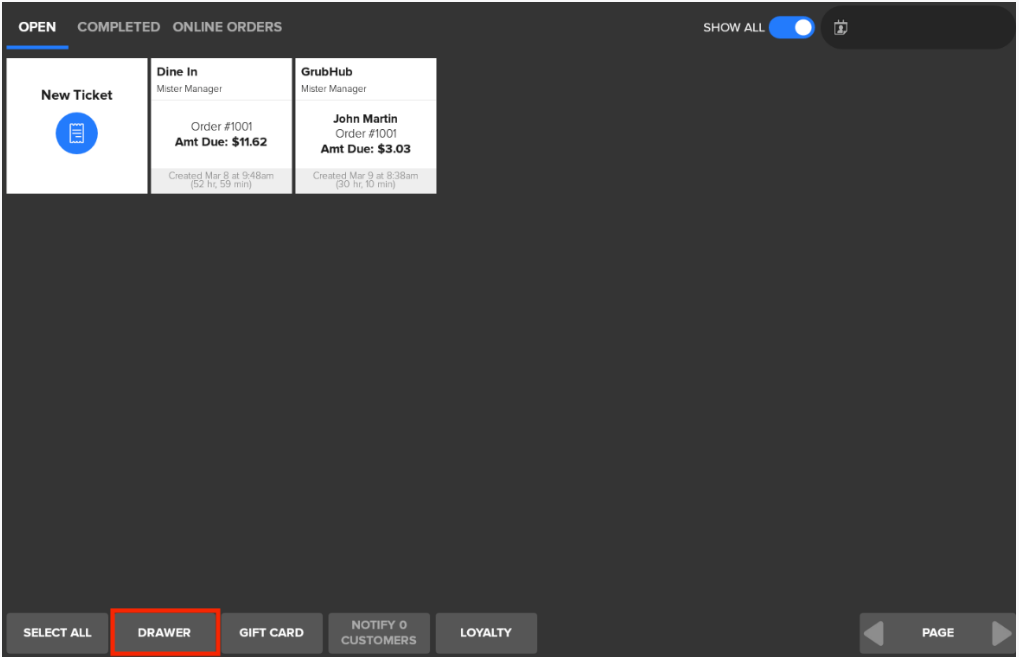Screen dimensions: 1019x657
Task: Click the customer lookup icon in the search bar
Action: coord(840,27)
